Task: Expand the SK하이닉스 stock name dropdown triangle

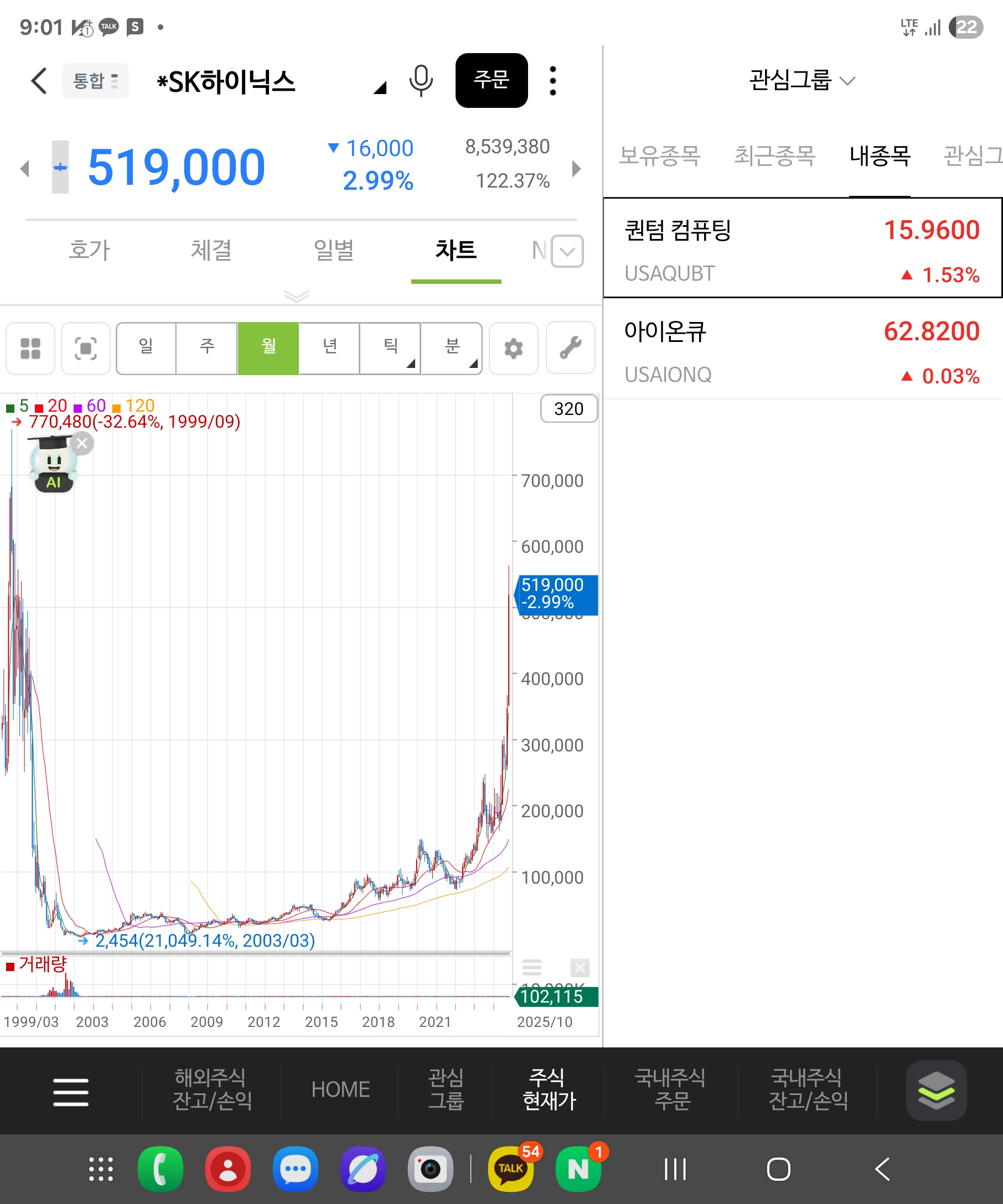Action: [380, 88]
